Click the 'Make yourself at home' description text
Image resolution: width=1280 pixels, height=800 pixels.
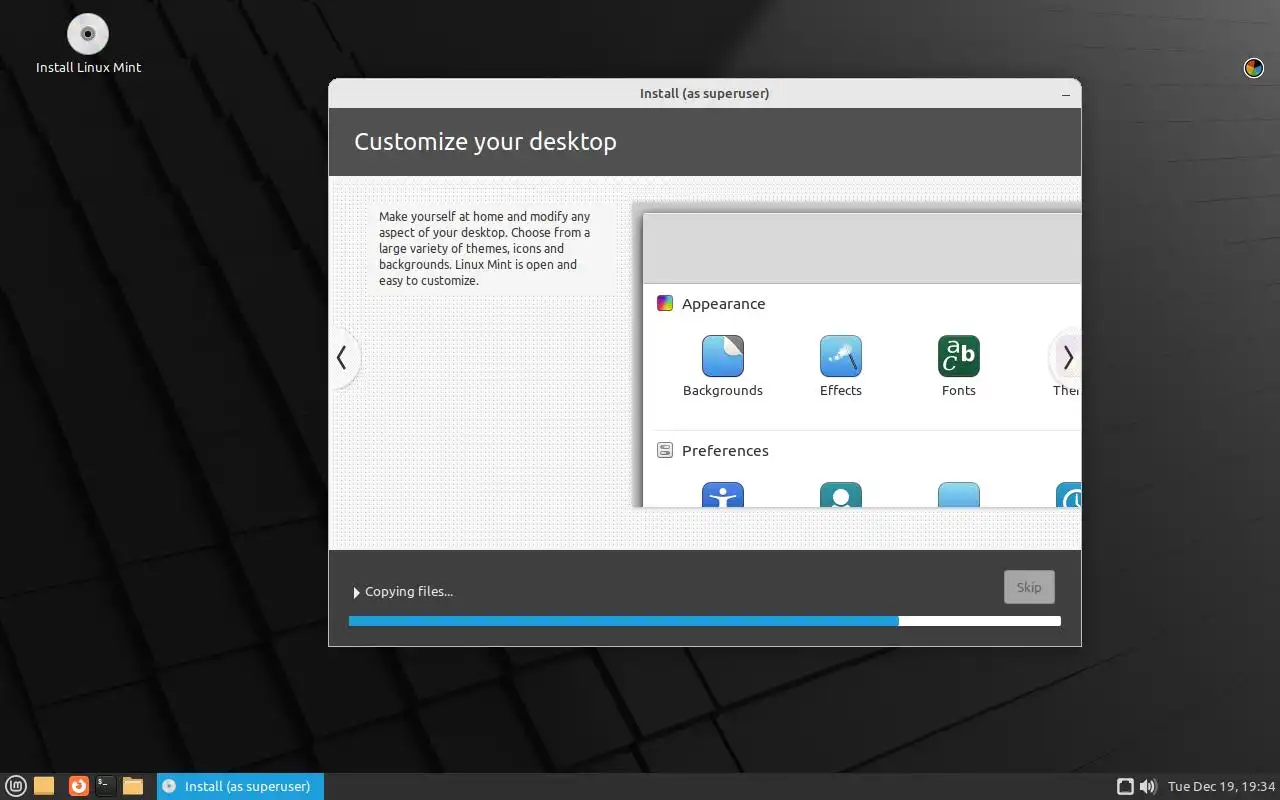click(485, 248)
